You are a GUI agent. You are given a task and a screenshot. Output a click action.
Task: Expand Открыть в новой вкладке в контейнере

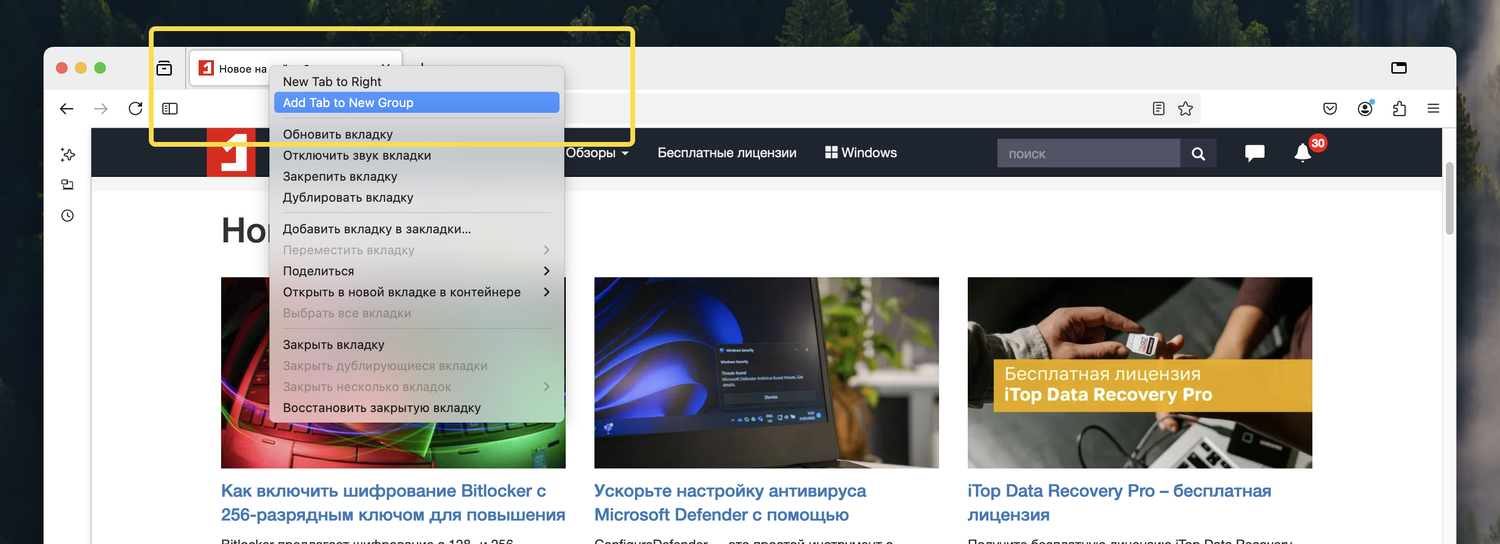pos(416,292)
